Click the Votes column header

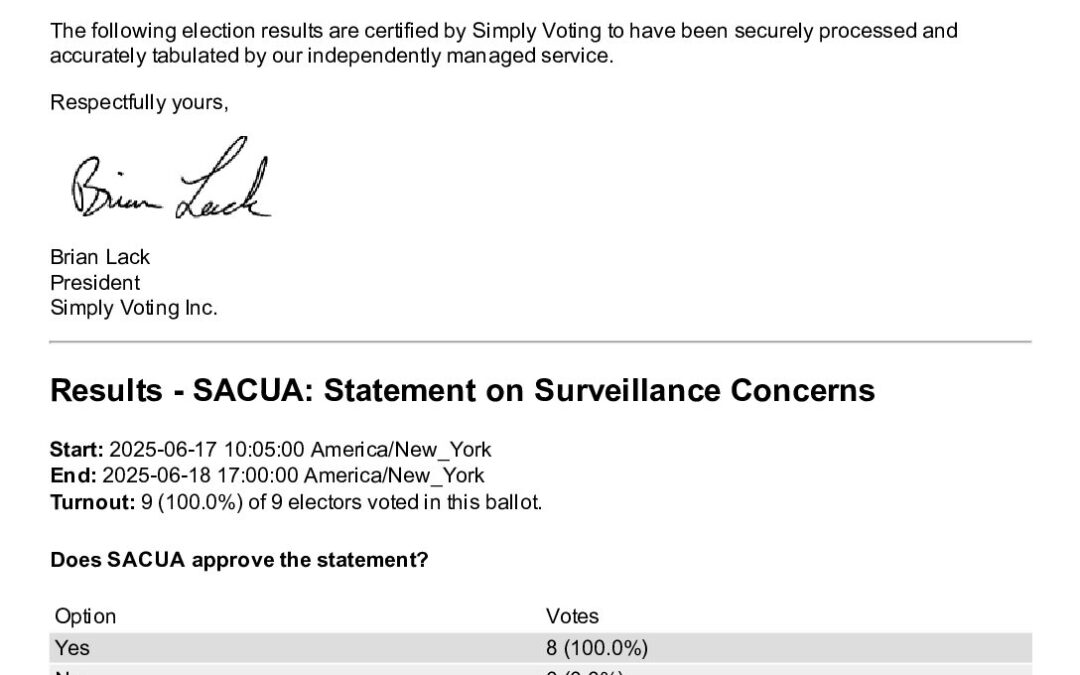(x=572, y=616)
